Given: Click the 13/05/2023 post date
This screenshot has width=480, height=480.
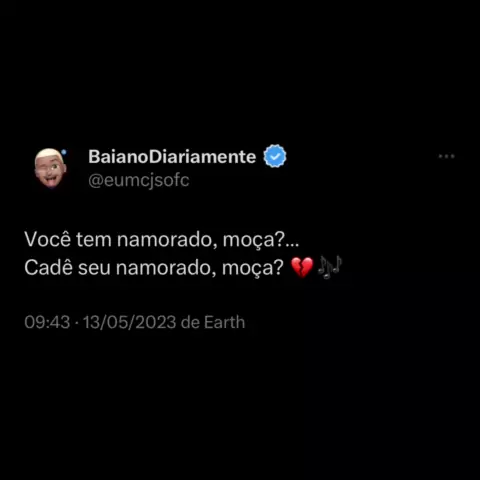Looking at the screenshot, I should coord(130,322).
